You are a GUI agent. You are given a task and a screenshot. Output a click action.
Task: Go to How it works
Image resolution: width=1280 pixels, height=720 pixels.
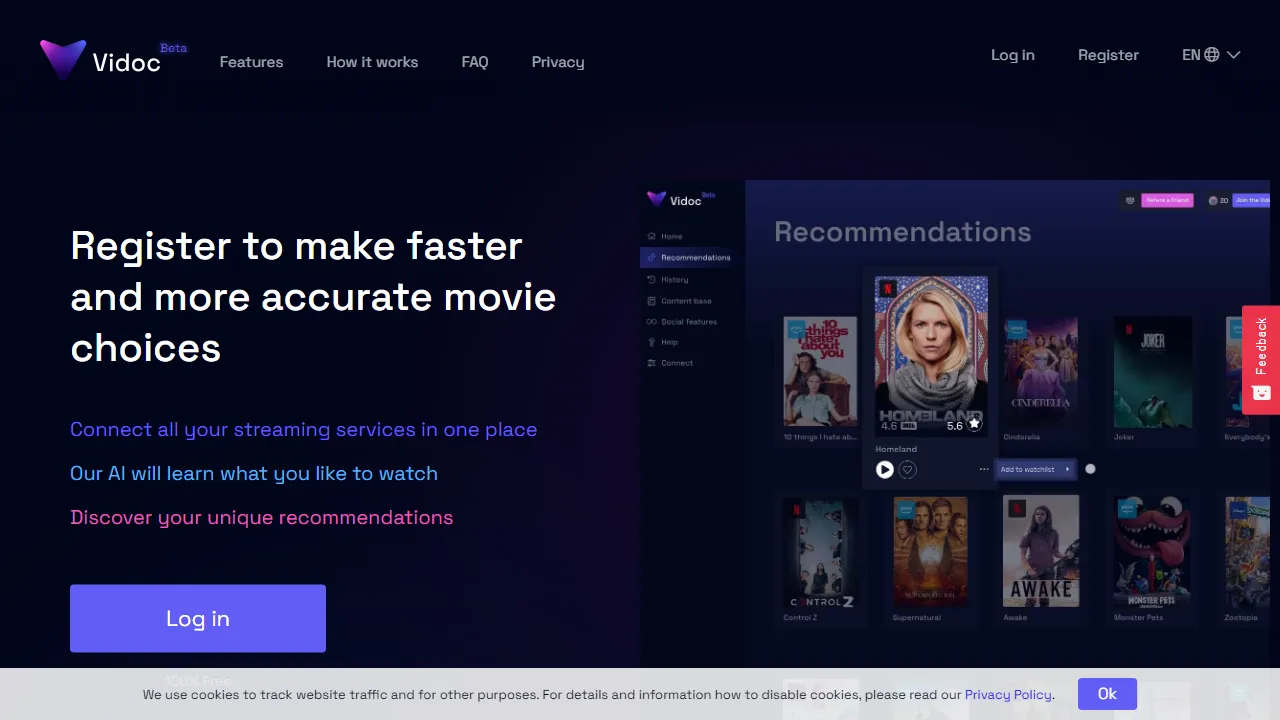pos(372,62)
